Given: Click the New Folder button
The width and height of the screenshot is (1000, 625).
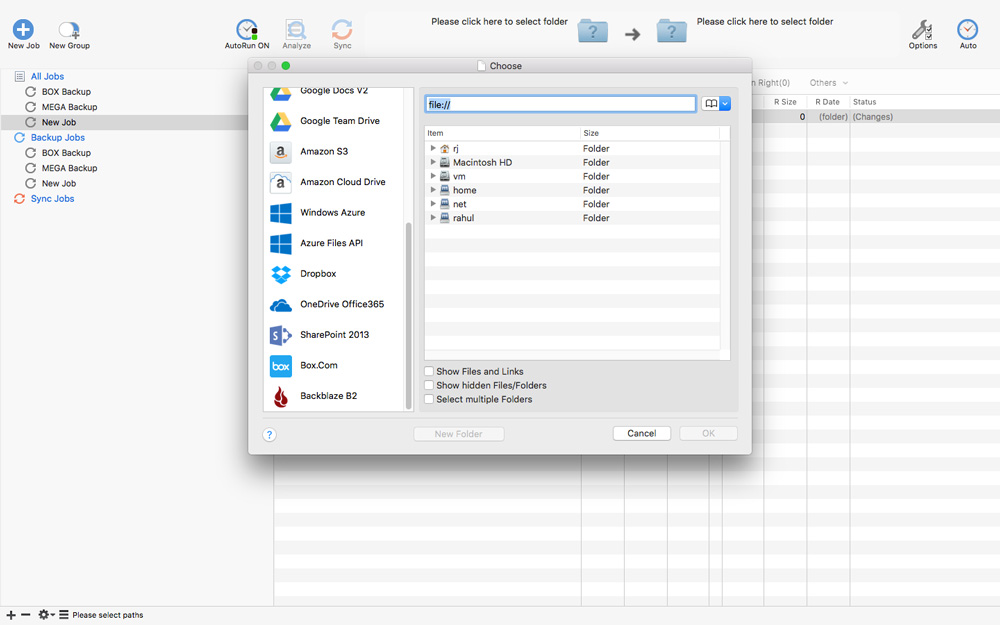Looking at the screenshot, I should point(459,434).
